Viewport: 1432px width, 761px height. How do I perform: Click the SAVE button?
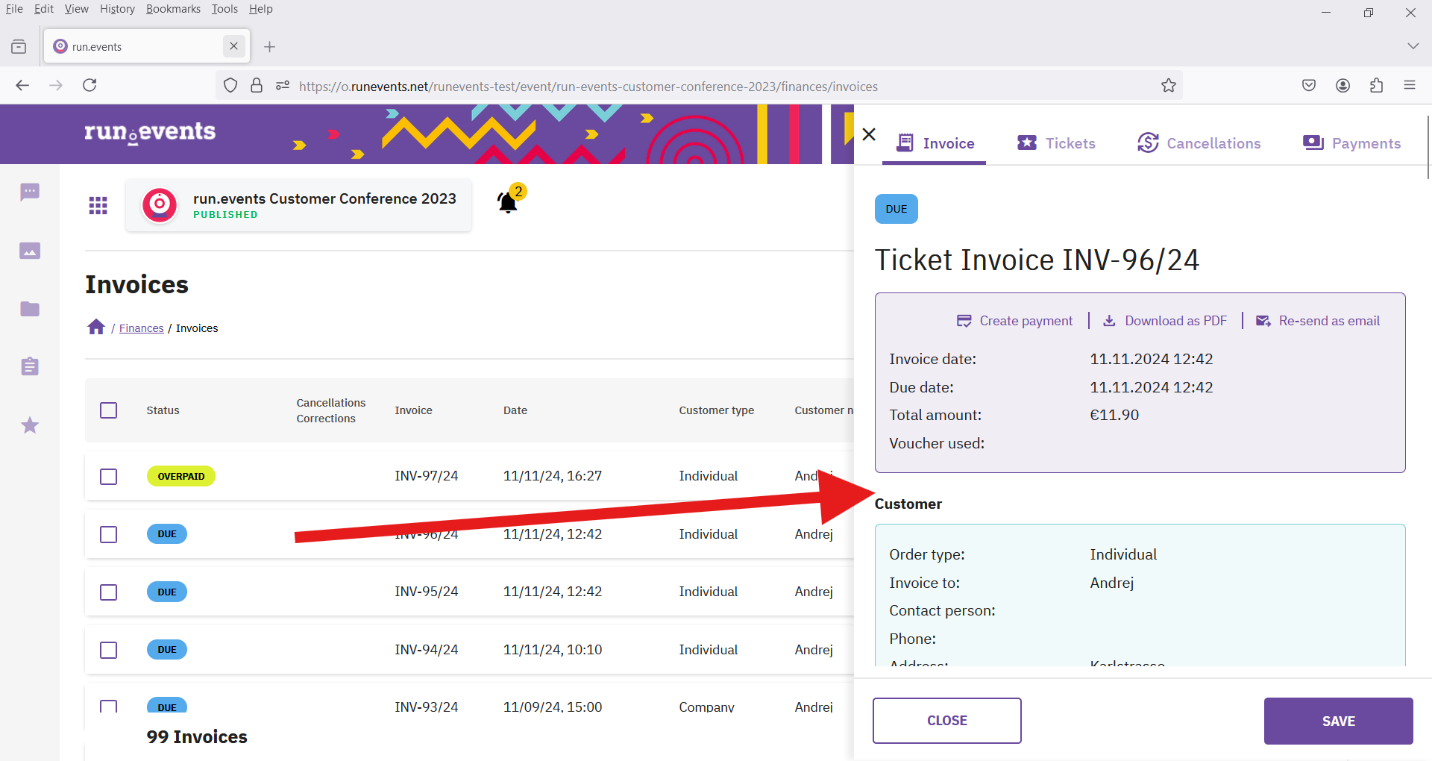(x=1338, y=721)
